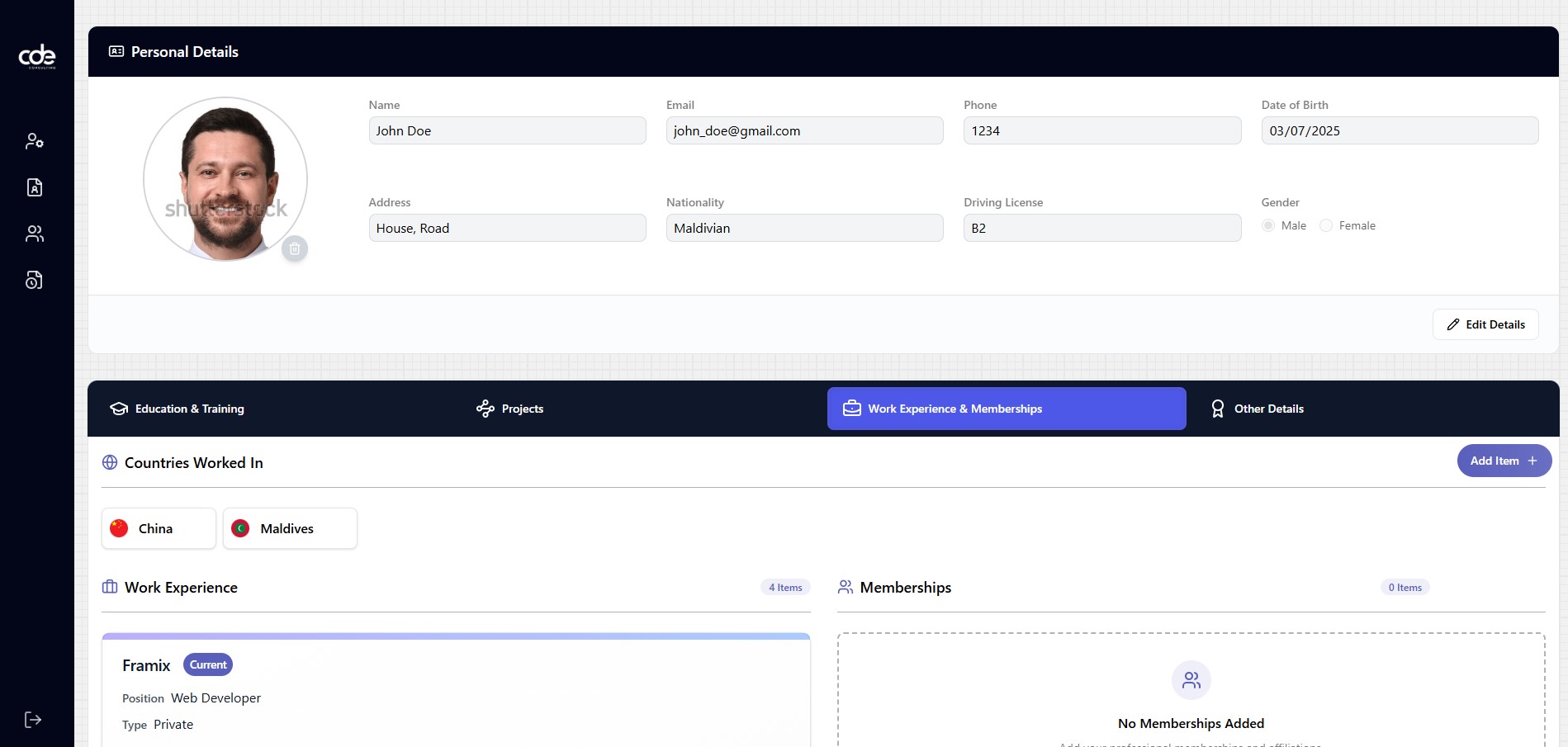Open the members section from the sidebar

point(35,234)
